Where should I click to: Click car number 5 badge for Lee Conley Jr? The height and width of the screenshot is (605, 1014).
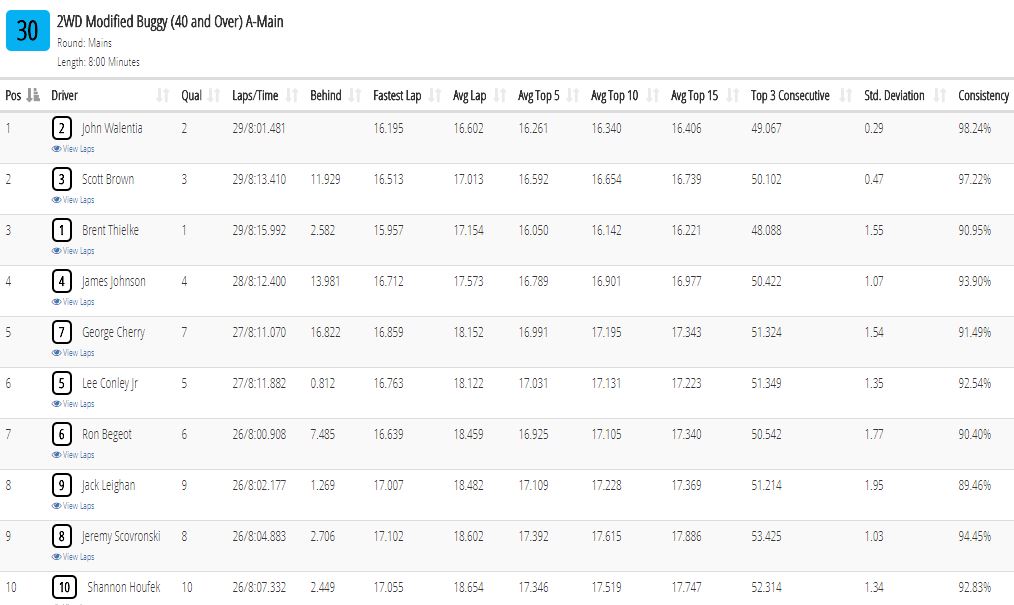point(61,383)
